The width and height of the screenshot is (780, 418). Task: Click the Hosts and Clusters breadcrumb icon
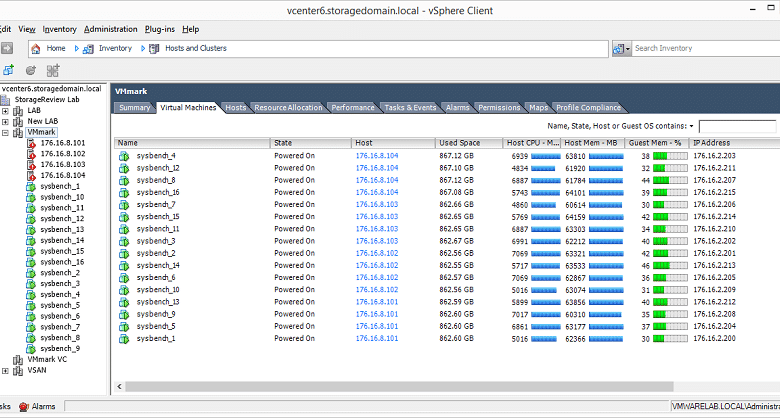click(154, 49)
